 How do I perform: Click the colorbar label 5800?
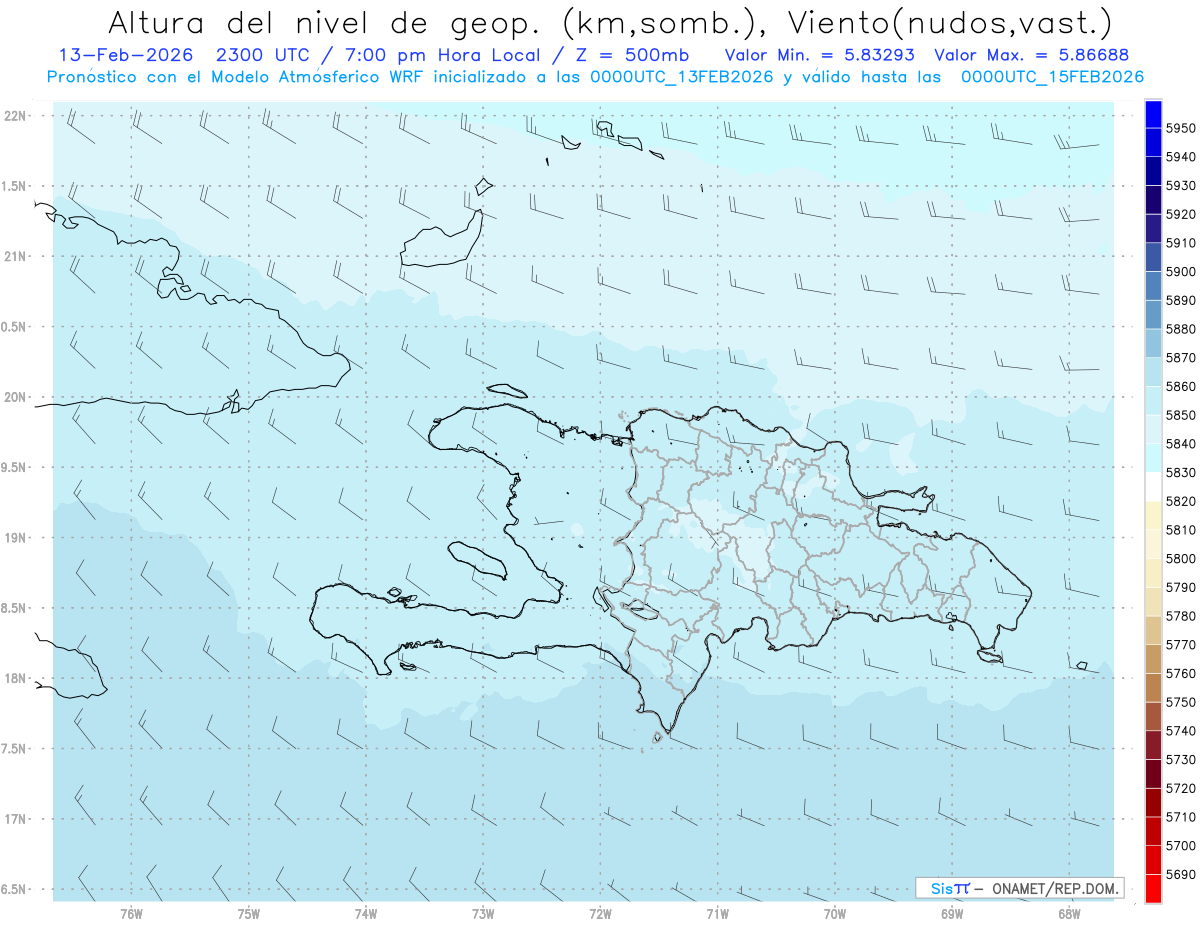tap(1181, 559)
